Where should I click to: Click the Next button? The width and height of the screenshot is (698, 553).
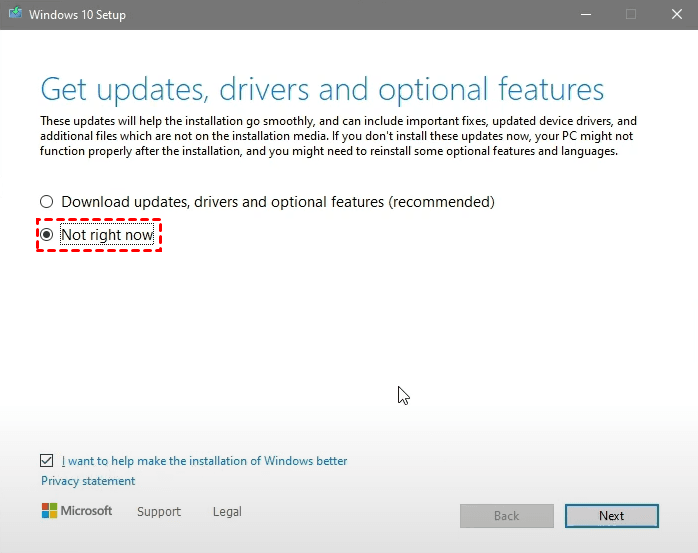(x=612, y=516)
